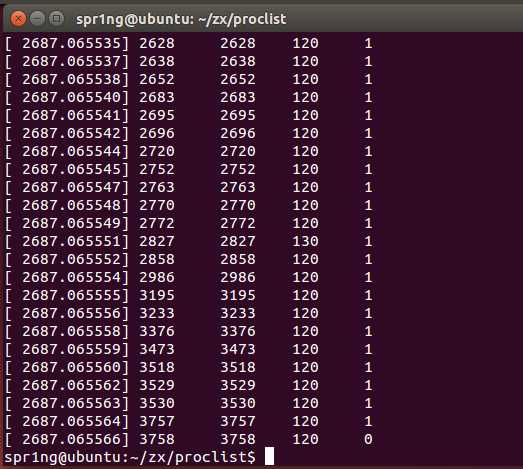Viewport: 523px width, 469px height.
Task: Click the timestamp 2687.065548
Action: tap(71, 205)
